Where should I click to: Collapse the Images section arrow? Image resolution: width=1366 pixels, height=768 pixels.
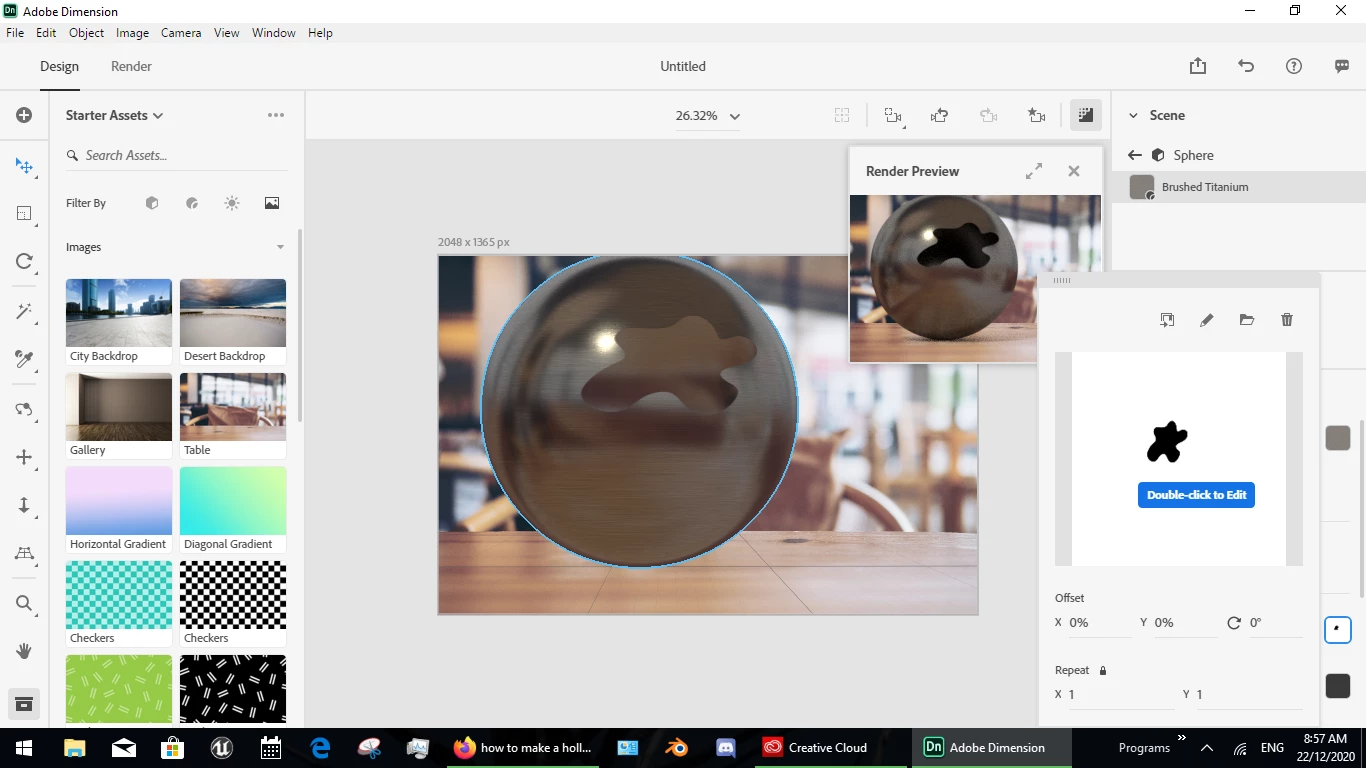pos(280,247)
